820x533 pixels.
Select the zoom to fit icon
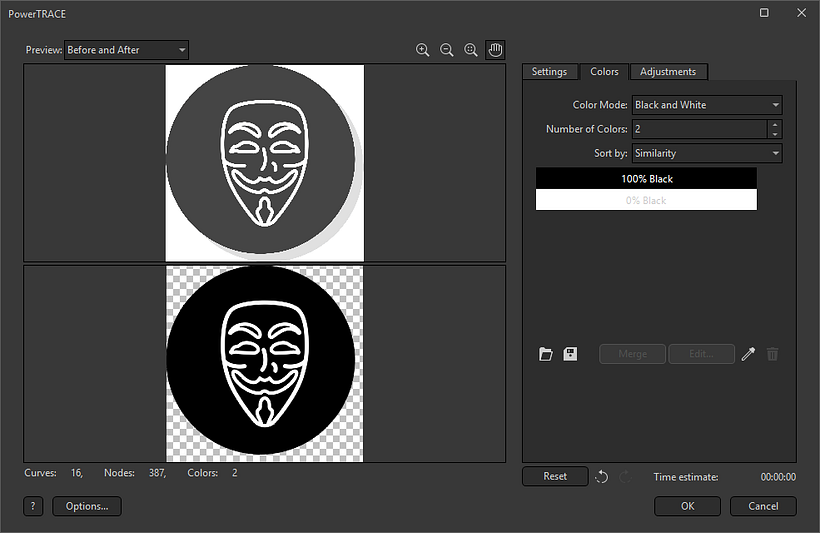tap(471, 50)
